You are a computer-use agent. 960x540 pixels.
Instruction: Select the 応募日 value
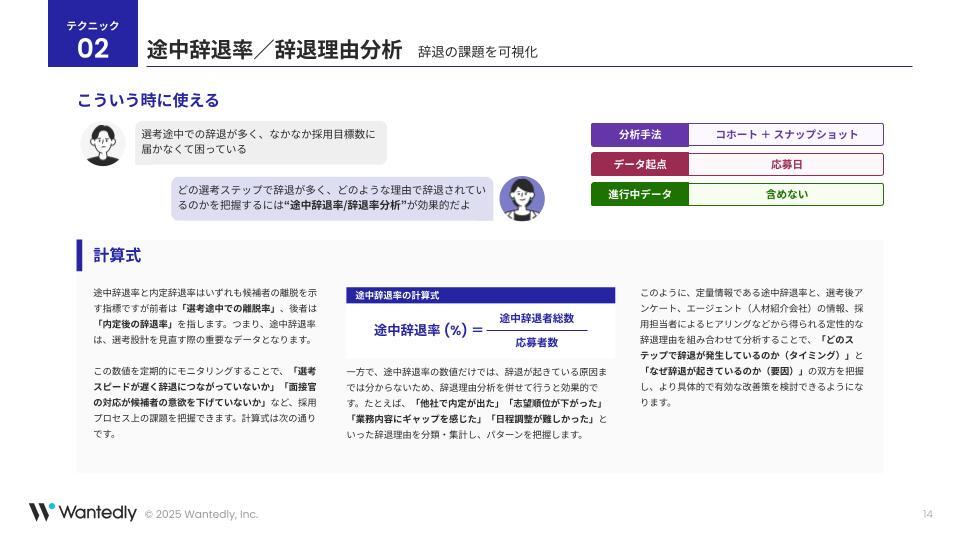786,165
